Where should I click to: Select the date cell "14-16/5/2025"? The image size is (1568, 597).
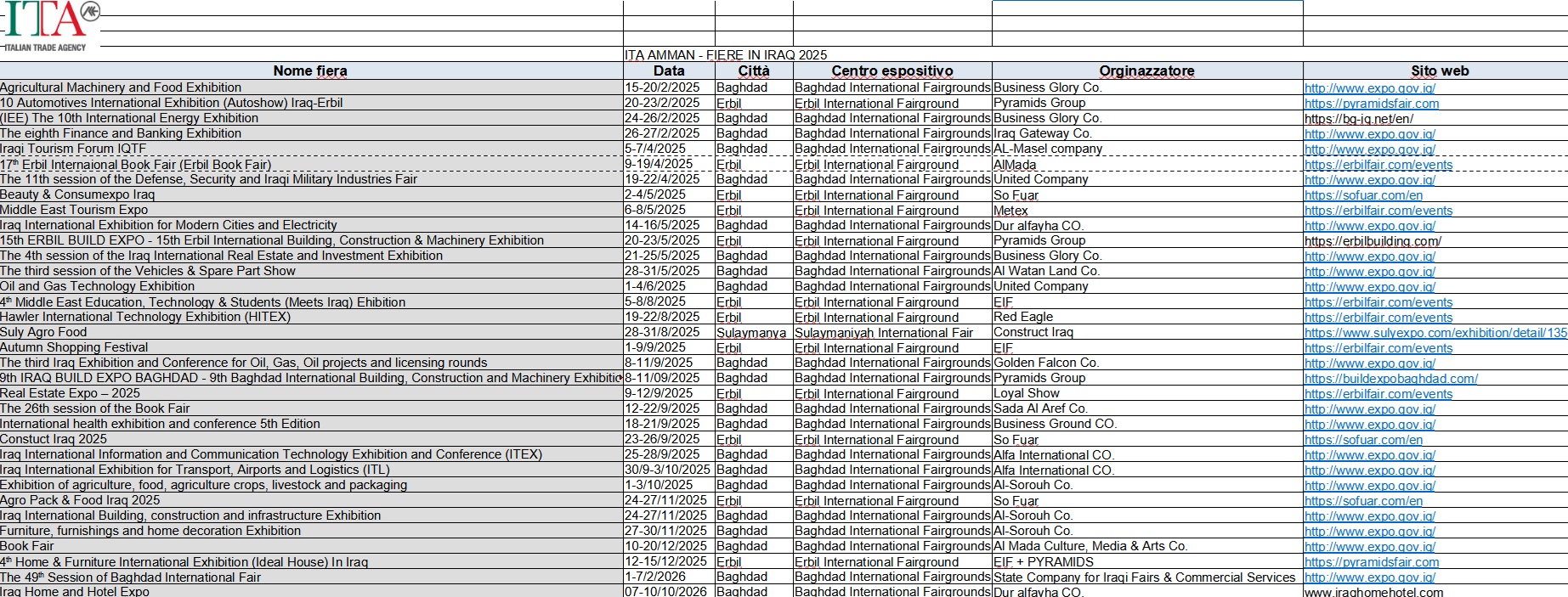pos(669,225)
